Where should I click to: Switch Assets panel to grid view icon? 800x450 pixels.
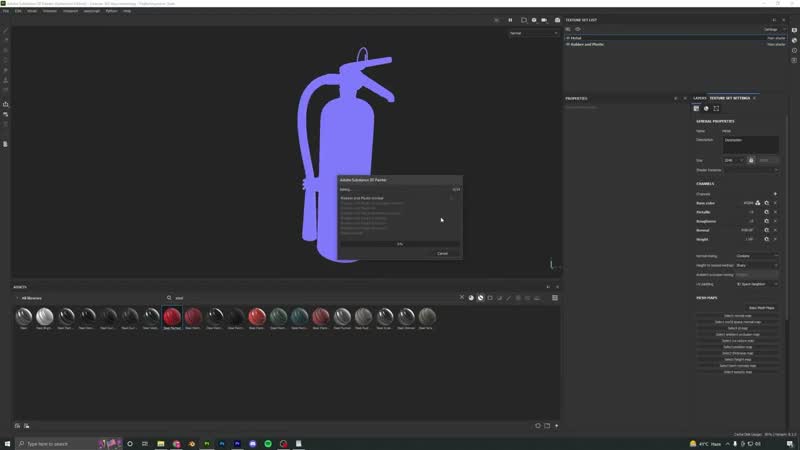pos(555,298)
